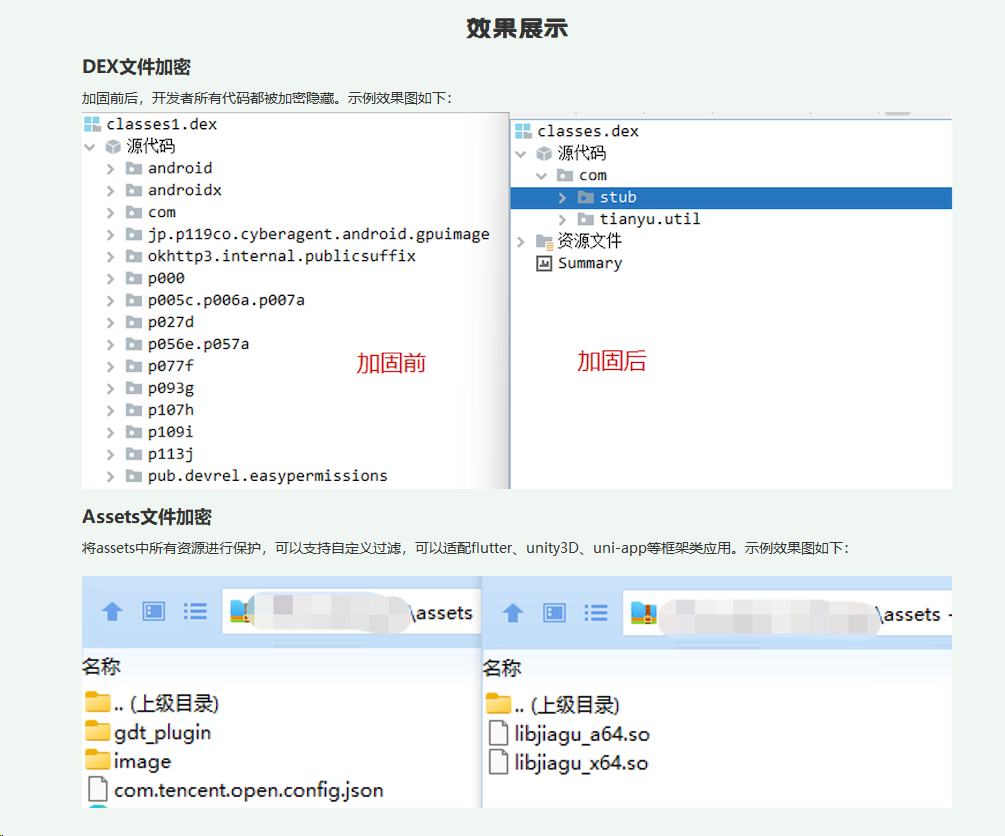Expand the 资源文件 node chevron

(x=520, y=242)
